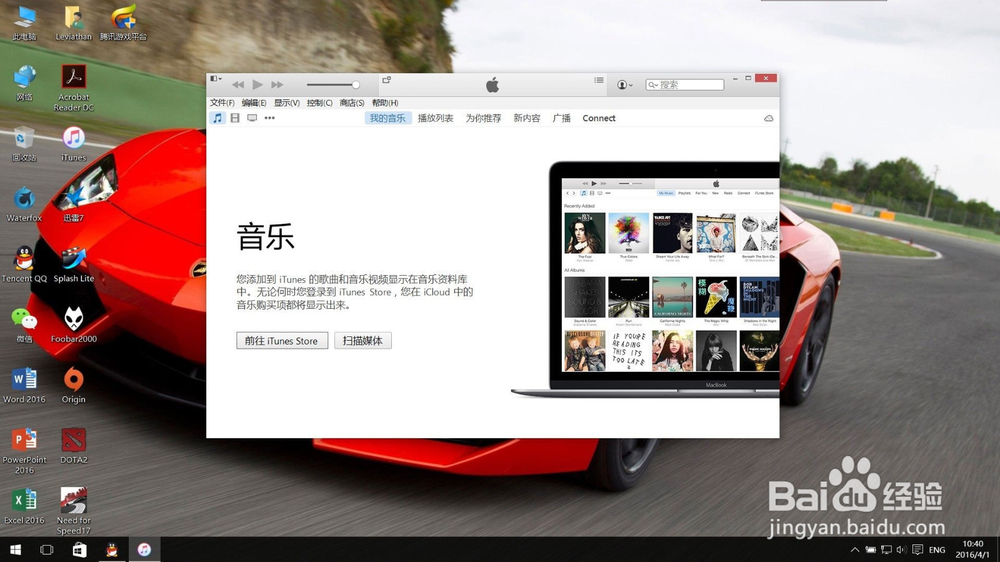The image size is (1000, 562).
Task: Select the iTunes desktop shortcut
Action: click(73, 144)
